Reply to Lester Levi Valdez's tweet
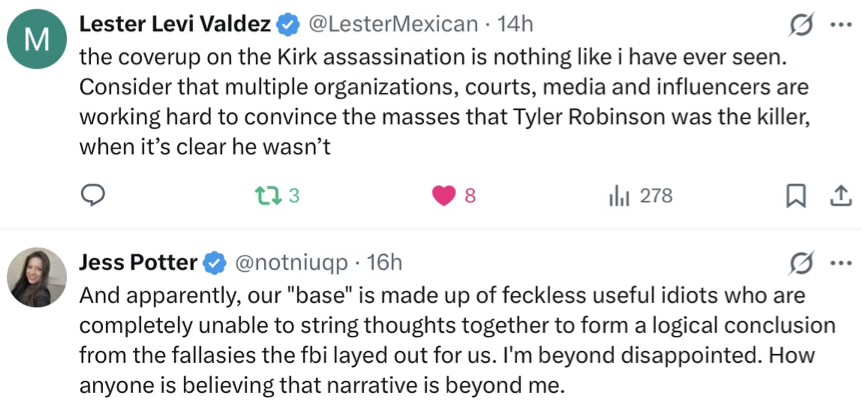Screen dimensions: 862x411 pyautogui.click(x=93, y=197)
